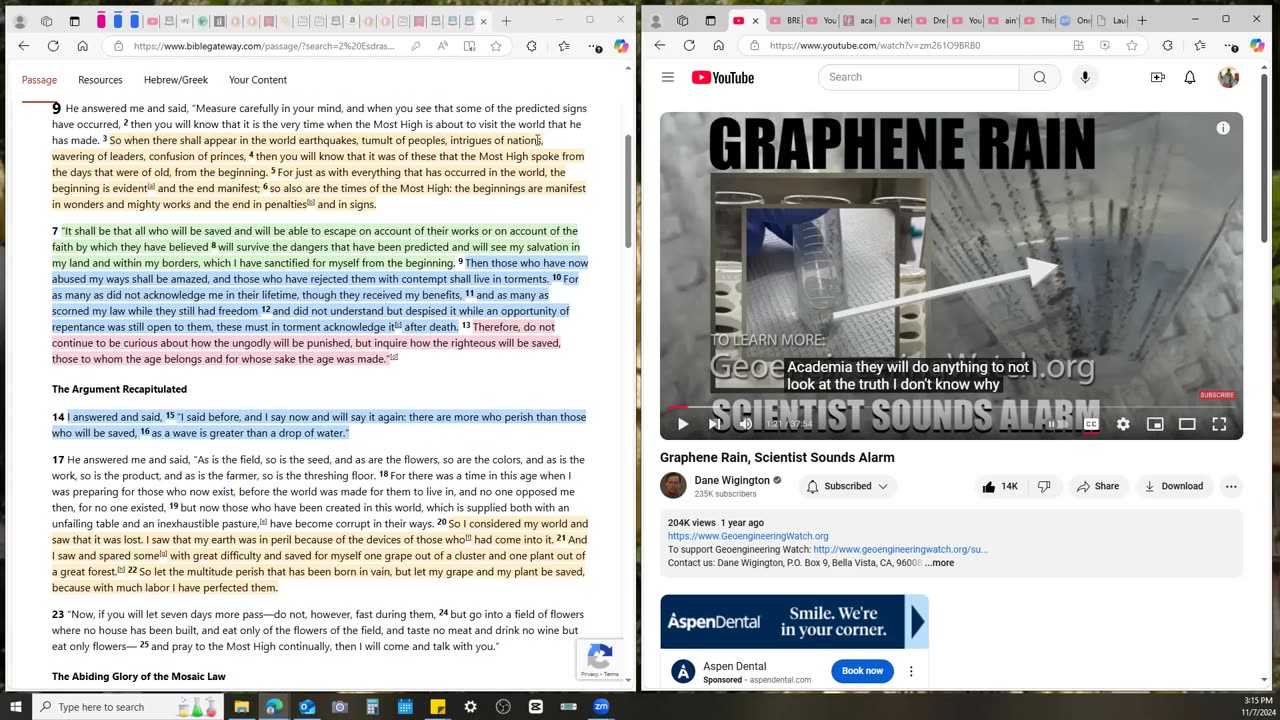Click scrollbar of BibleGateway page
The height and width of the screenshot is (720, 1280).
(628, 190)
